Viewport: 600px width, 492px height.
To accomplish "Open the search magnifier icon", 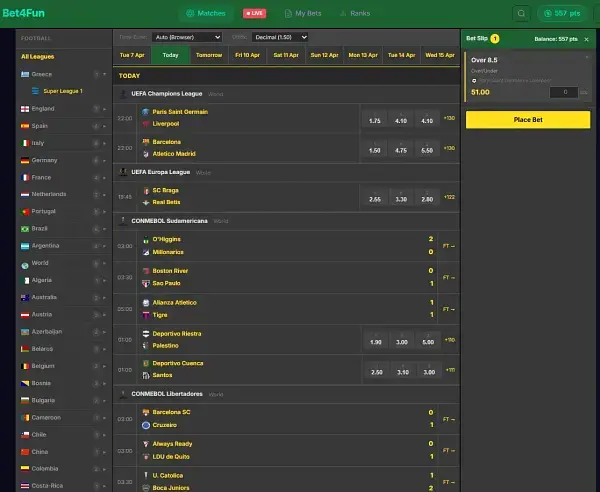I will (521, 14).
